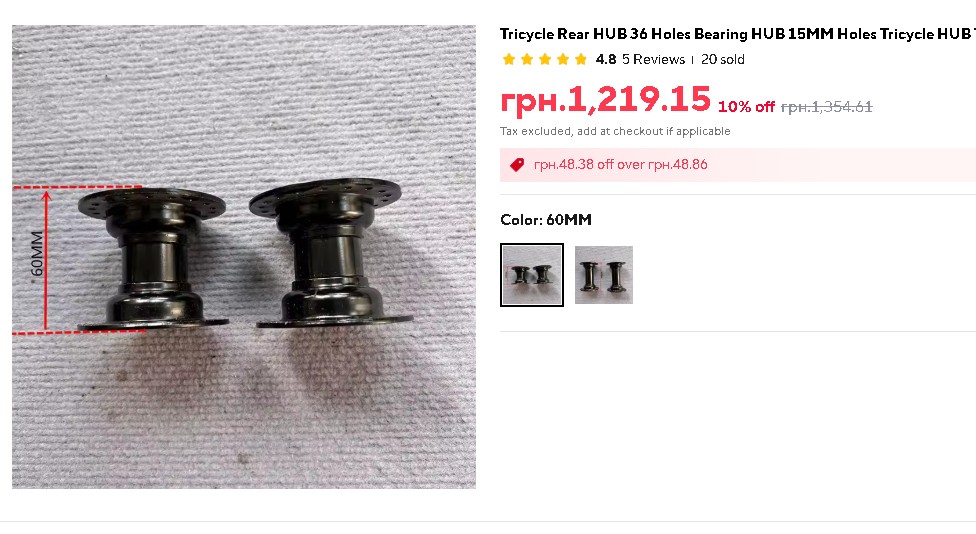Click the Tax excluded checkout note

[x=615, y=131]
